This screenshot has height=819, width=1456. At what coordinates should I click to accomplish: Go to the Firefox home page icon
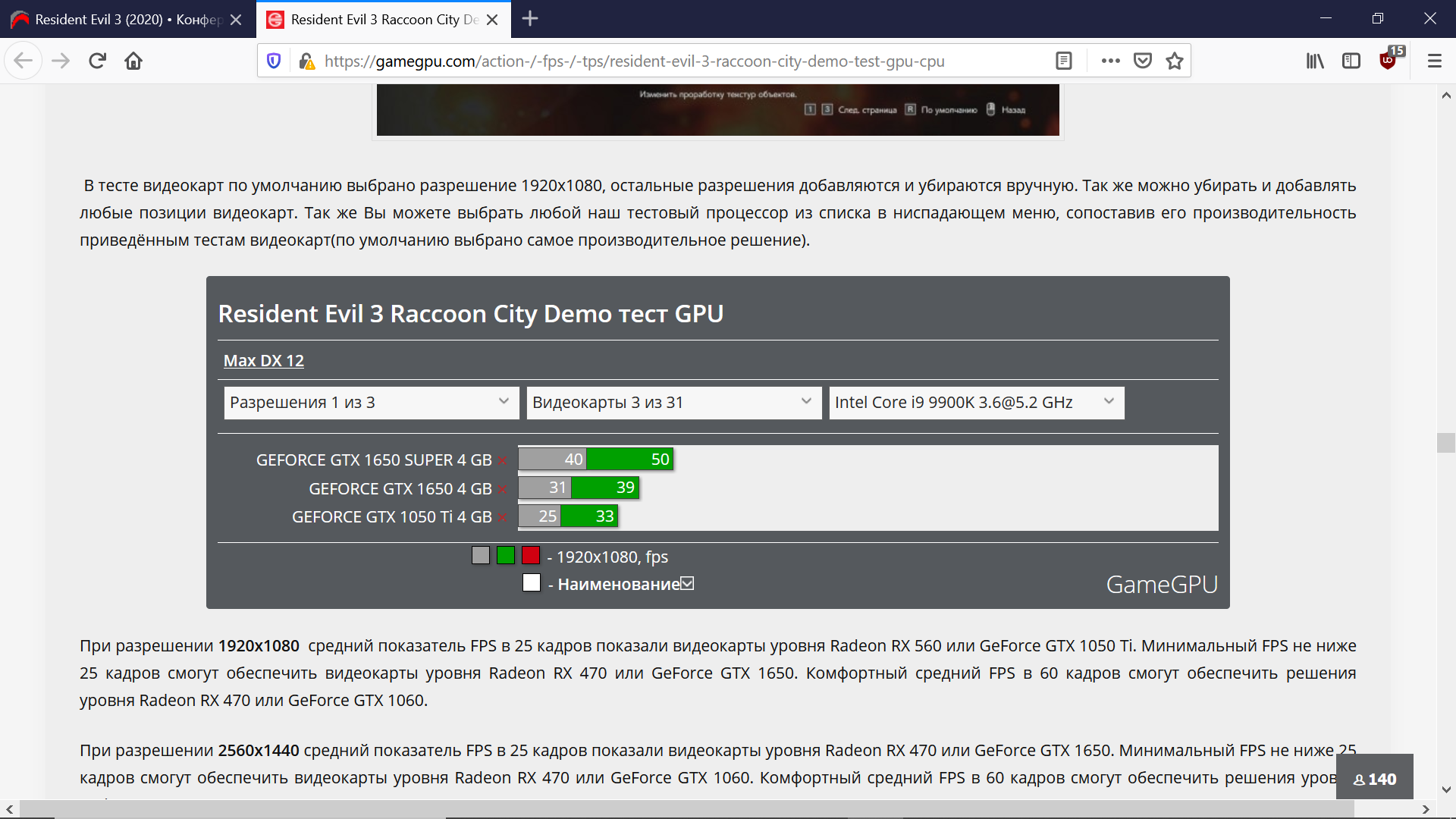coord(133,61)
